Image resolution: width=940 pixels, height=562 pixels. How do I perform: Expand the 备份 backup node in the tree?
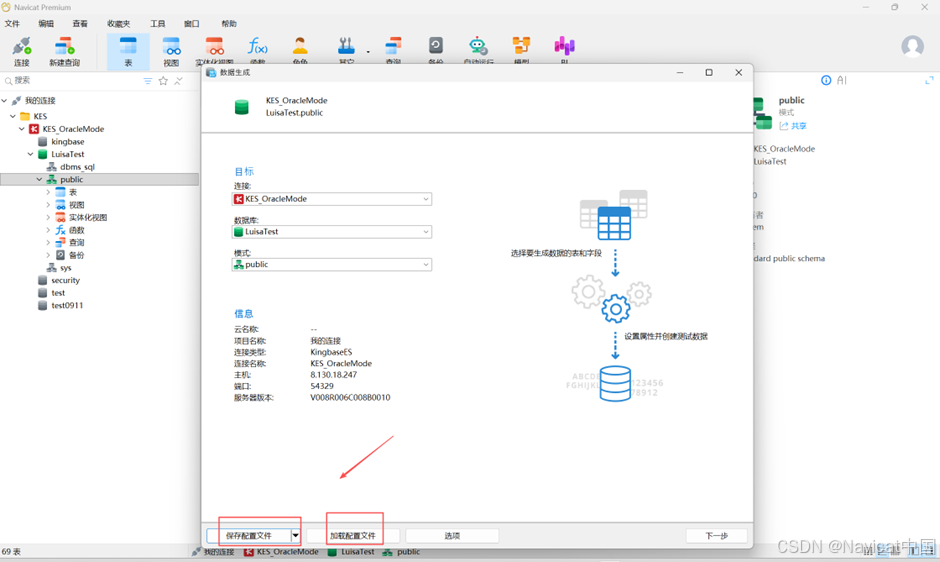pyautogui.click(x=49, y=255)
